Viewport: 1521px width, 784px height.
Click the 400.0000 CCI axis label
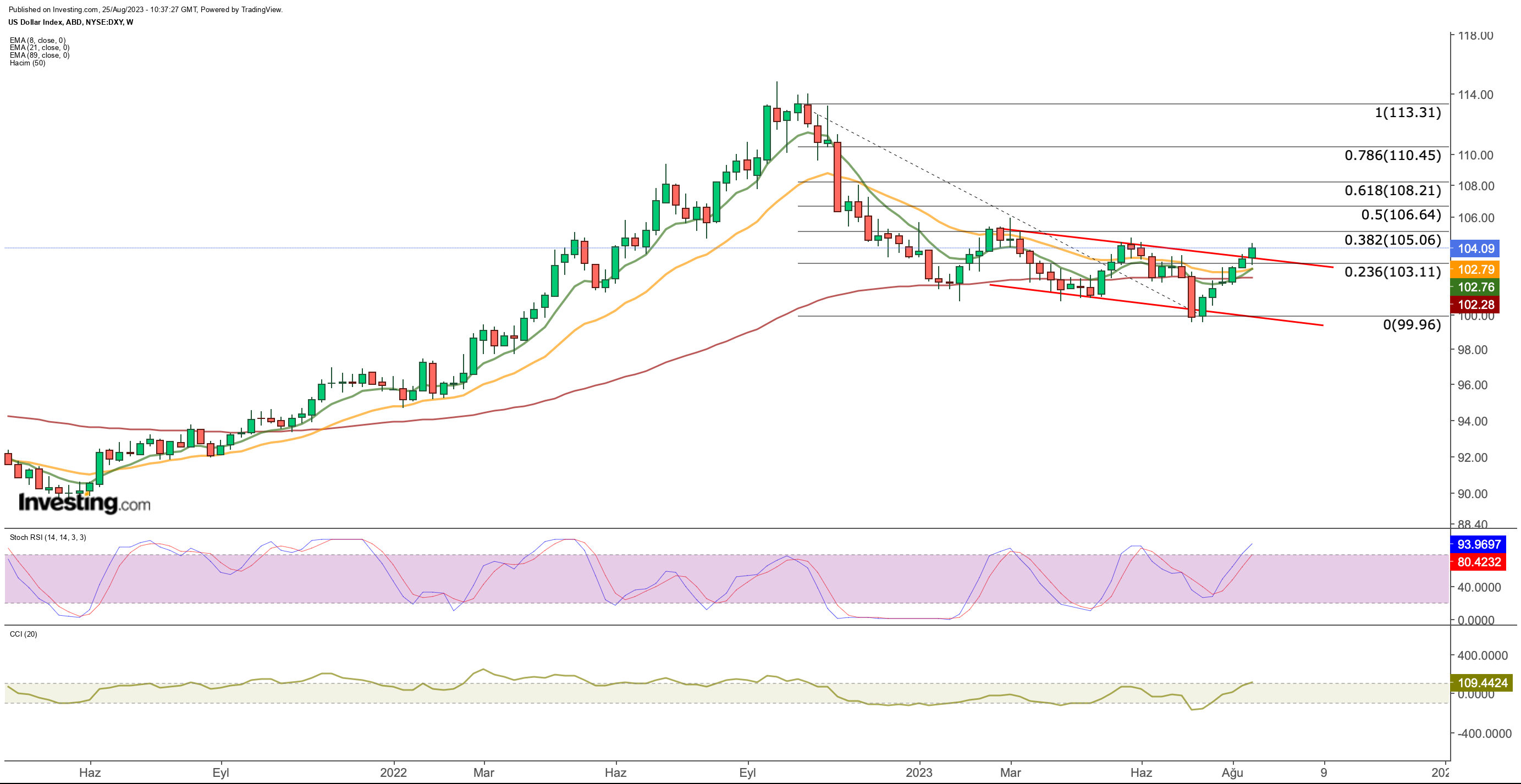[1482, 655]
